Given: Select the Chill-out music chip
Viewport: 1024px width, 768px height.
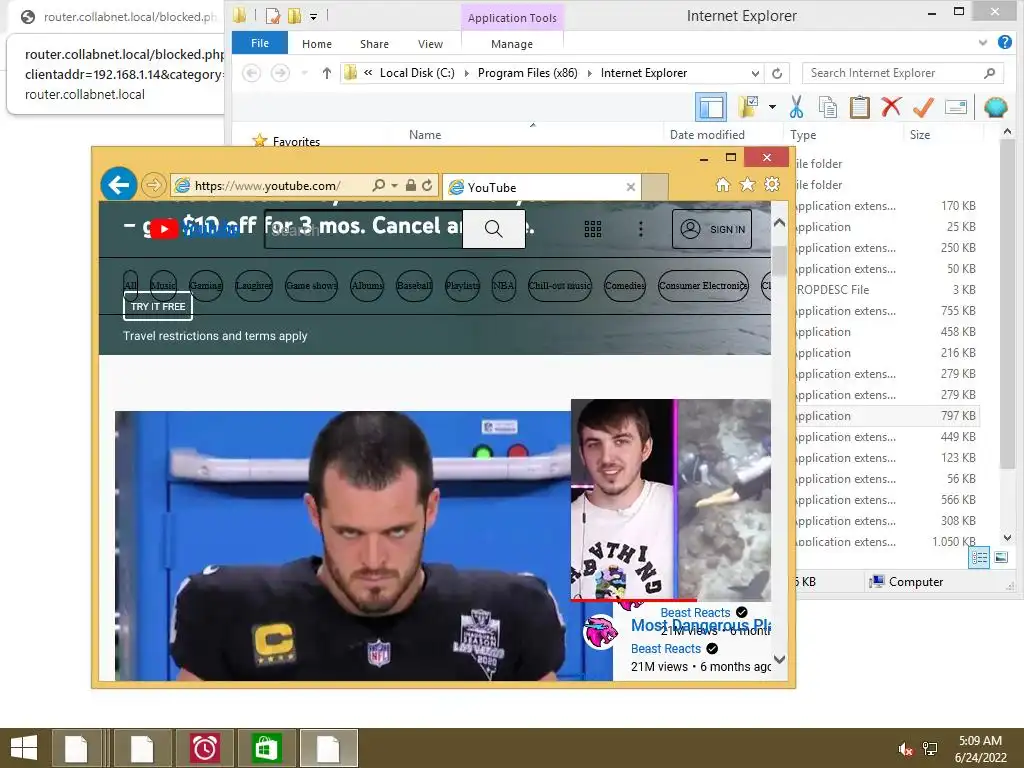Looking at the screenshot, I should click(x=560, y=285).
